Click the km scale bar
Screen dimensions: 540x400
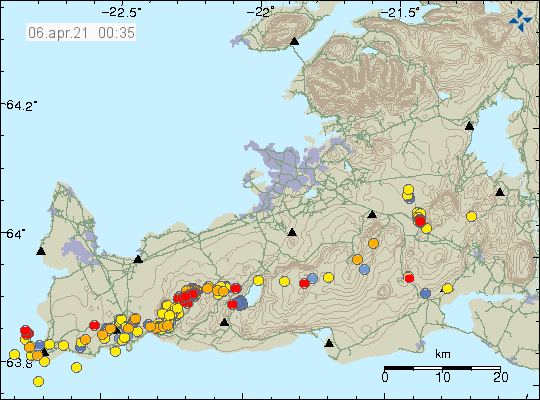click(x=443, y=368)
